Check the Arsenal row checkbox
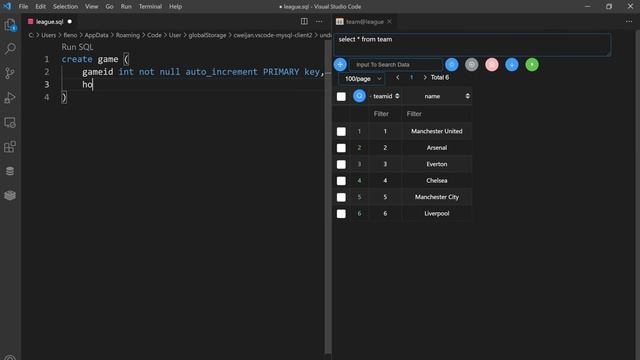This screenshot has height=360, width=640. click(x=341, y=148)
